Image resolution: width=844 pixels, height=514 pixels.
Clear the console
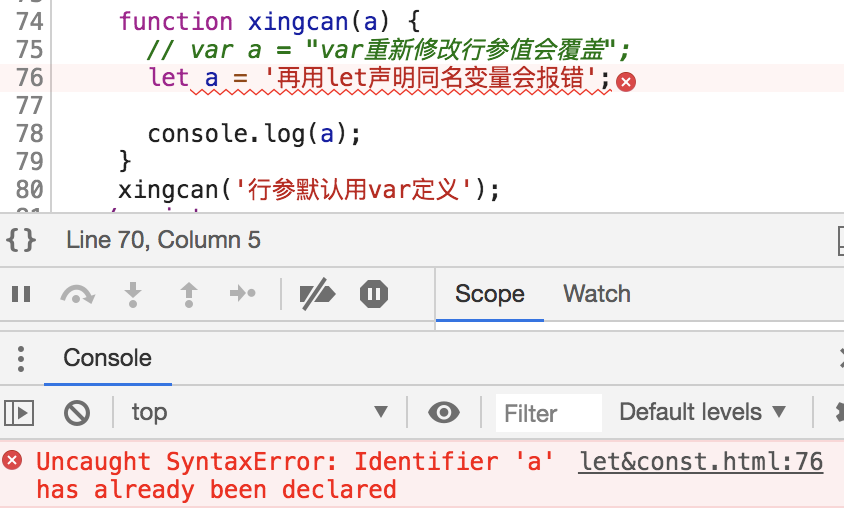click(77, 412)
